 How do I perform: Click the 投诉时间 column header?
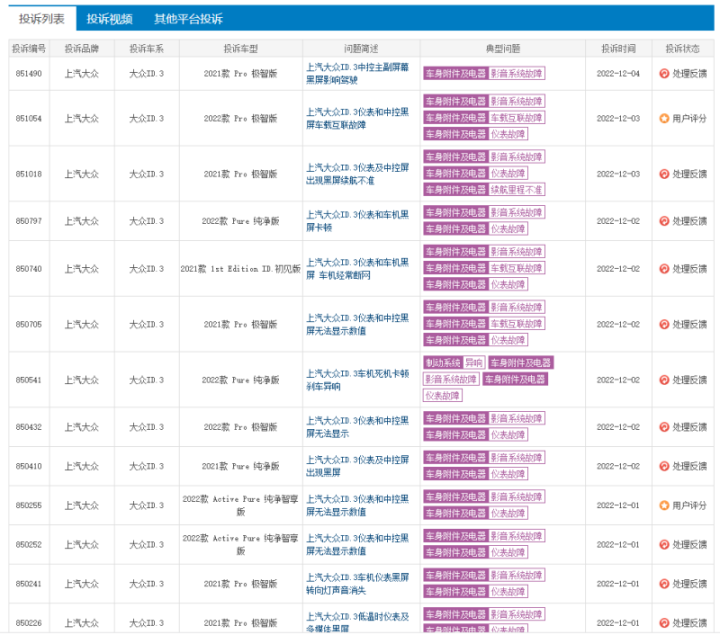[618, 49]
